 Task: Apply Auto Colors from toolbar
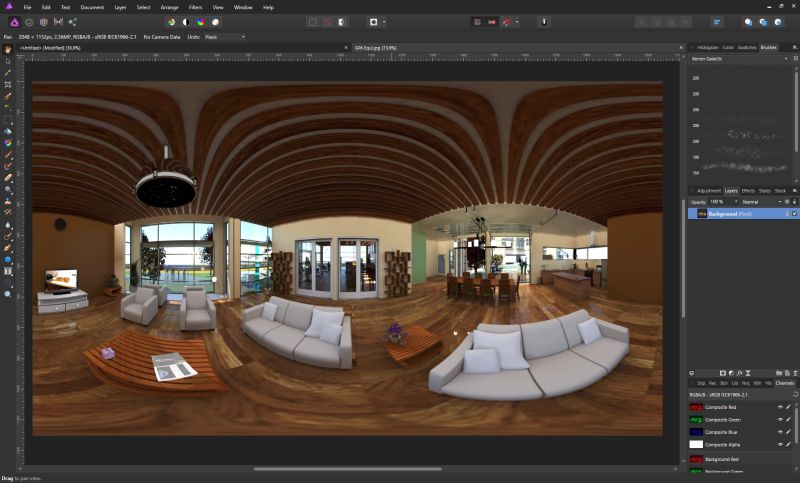pyautogui.click(x=201, y=22)
